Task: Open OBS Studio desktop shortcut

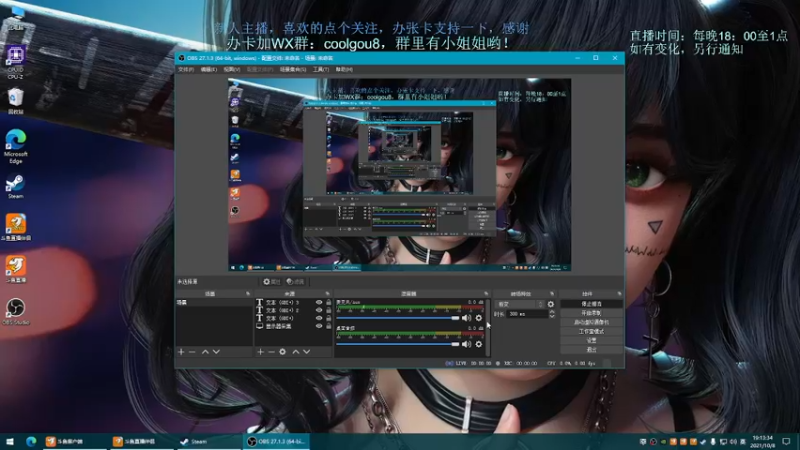Action: click(16, 311)
